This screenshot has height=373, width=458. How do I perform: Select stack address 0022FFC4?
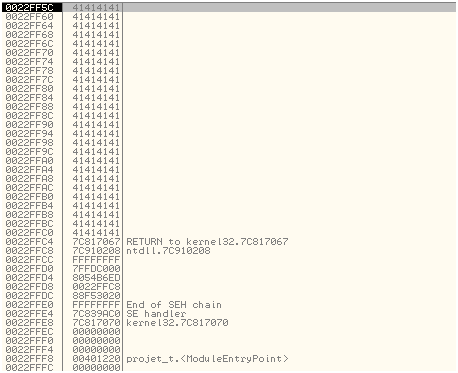(29, 242)
